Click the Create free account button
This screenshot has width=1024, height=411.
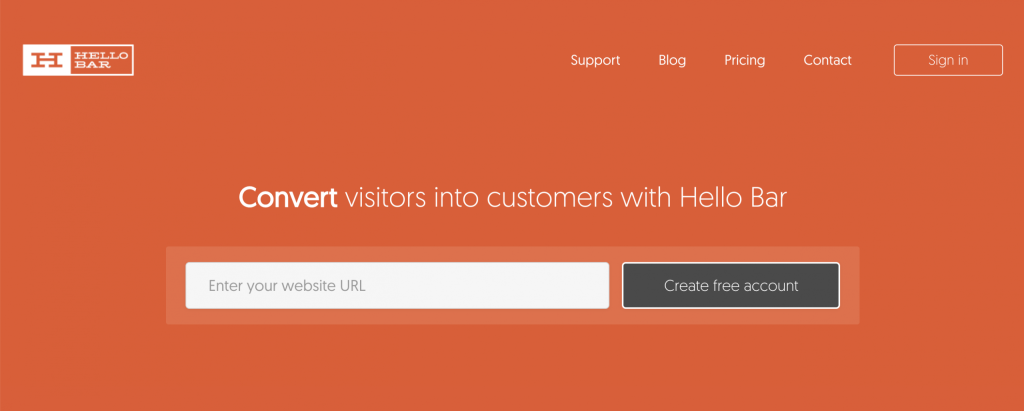730,286
